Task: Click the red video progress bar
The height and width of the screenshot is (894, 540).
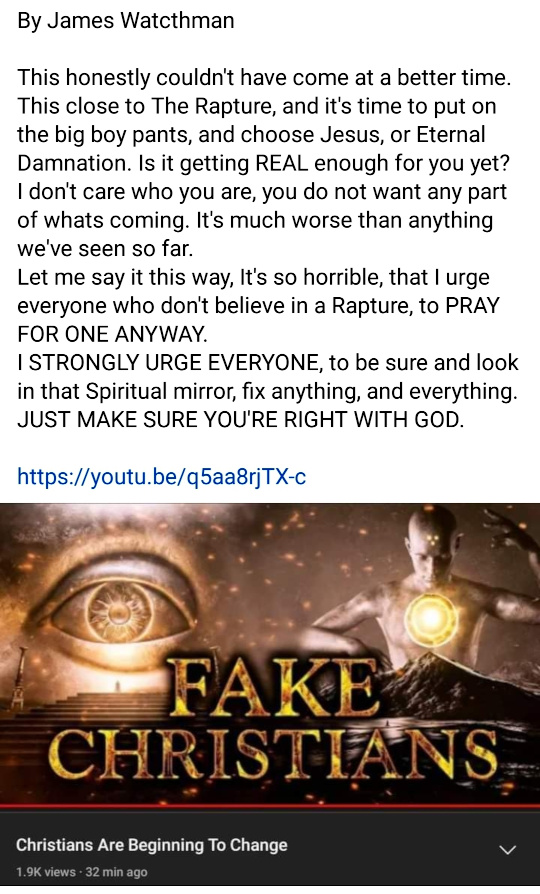Action: (270, 807)
